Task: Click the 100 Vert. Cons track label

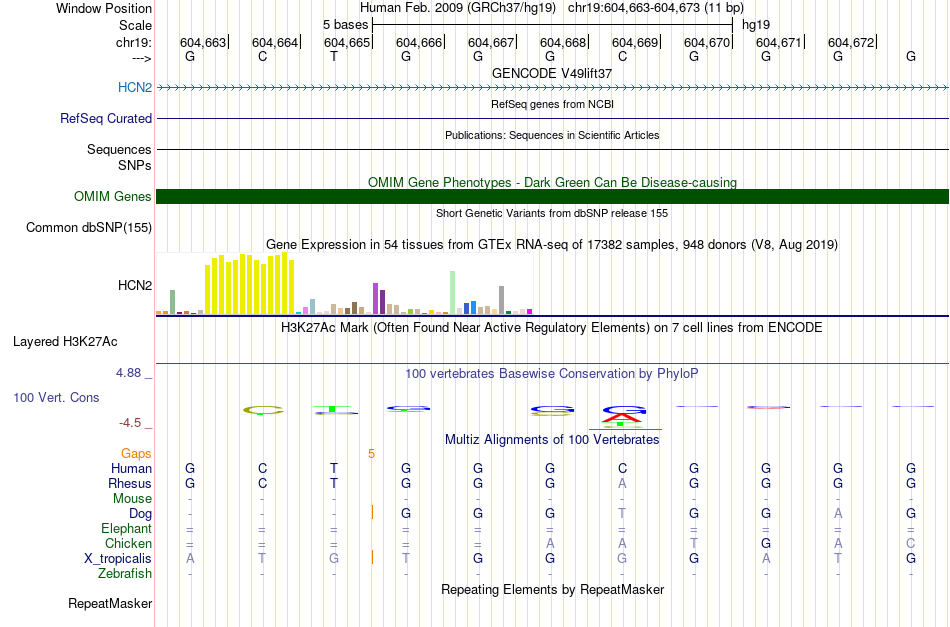Action: click(x=56, y=398)
